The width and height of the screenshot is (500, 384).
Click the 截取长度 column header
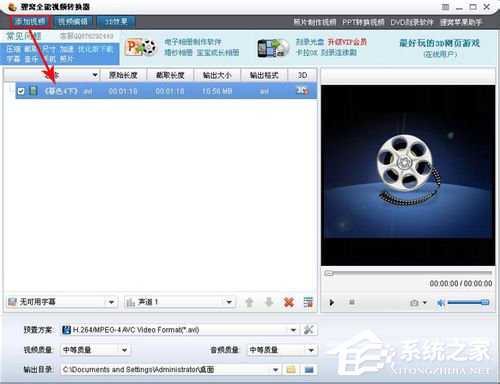[170, 75]
